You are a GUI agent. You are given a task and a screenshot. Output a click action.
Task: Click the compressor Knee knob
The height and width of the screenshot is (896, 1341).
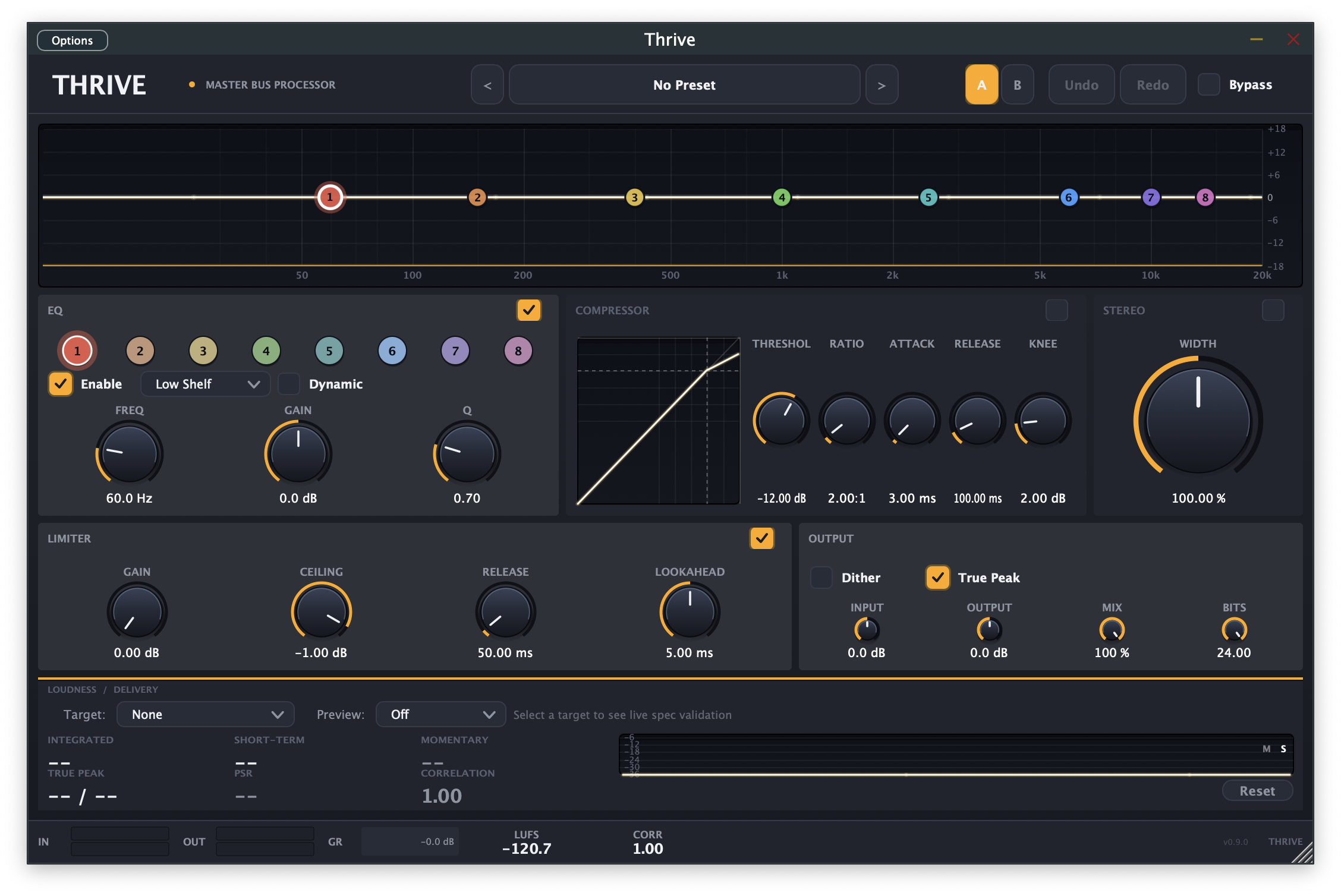click(x=1043, y=421)
